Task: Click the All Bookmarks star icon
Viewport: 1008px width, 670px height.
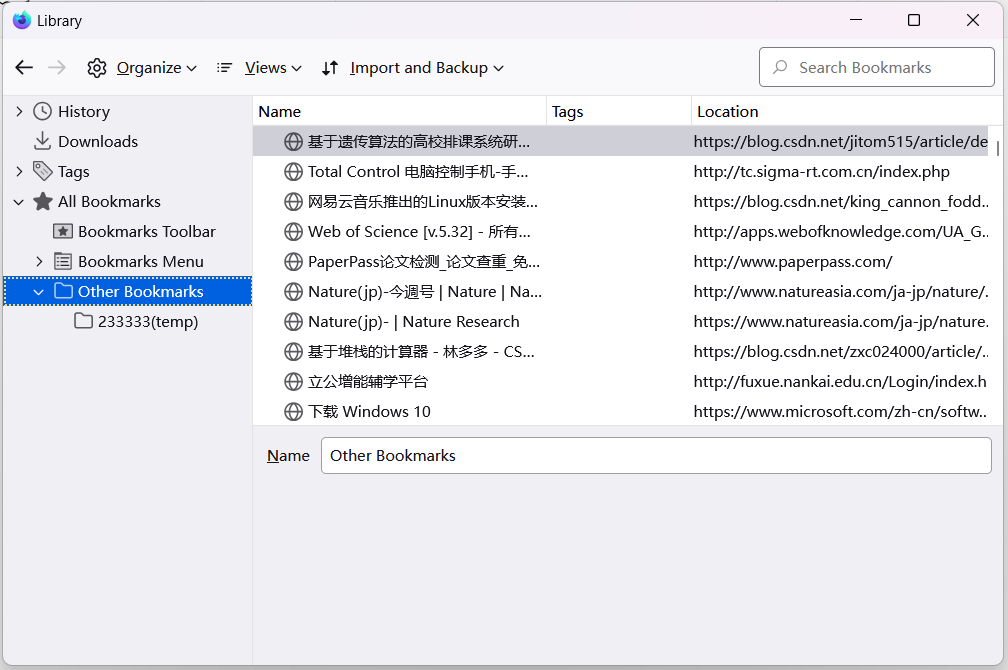Action: pyautogui.click(x=43, y=201)
